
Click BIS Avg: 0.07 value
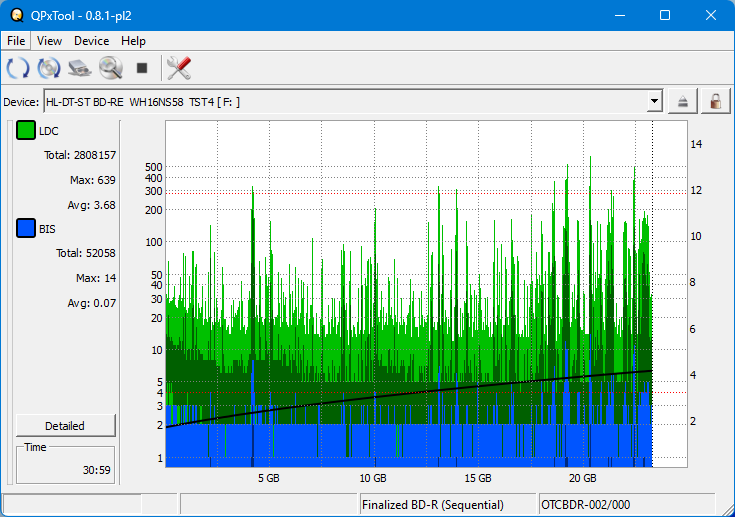tap(91, 303)
